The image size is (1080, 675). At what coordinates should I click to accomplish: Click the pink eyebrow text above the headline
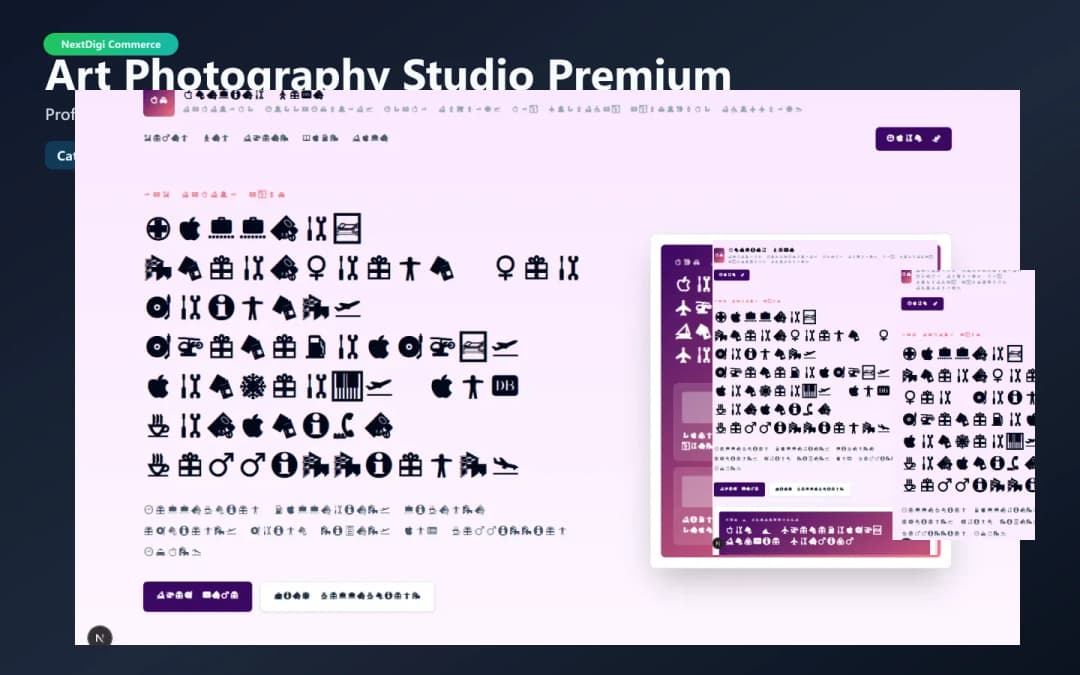coord(214,195)
